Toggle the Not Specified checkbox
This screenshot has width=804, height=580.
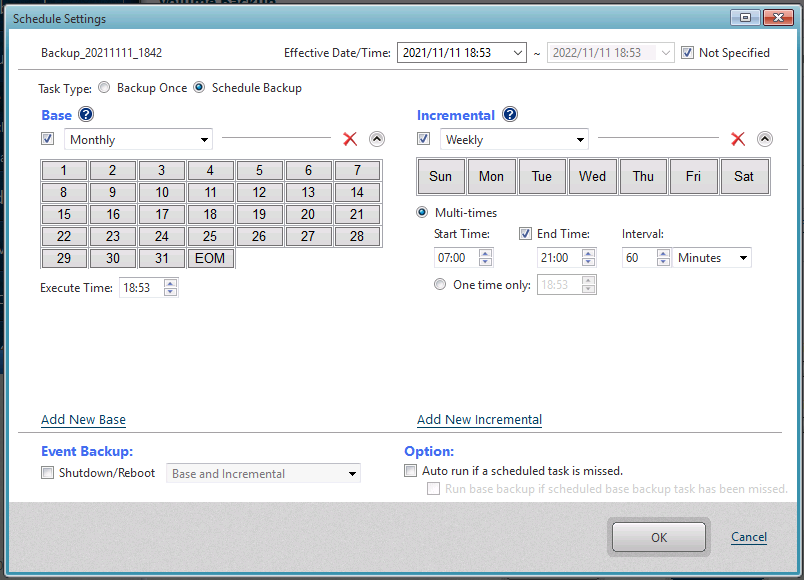tap(687, 53)
